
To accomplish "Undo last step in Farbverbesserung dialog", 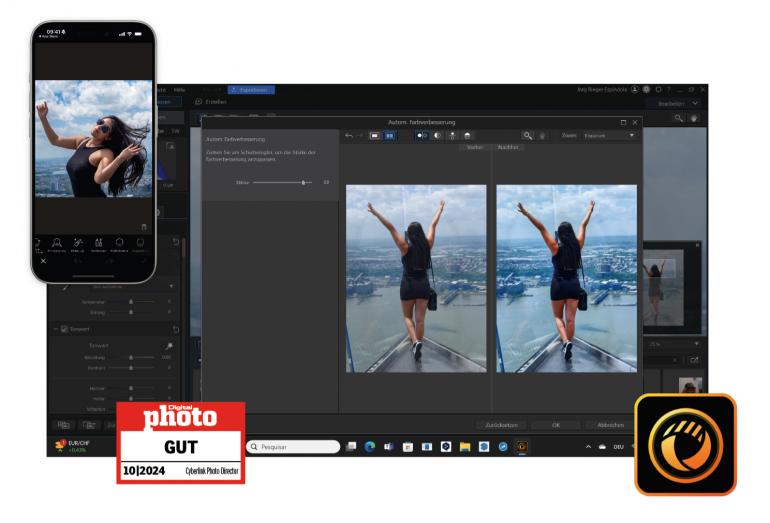I will [x=349, y=136].
